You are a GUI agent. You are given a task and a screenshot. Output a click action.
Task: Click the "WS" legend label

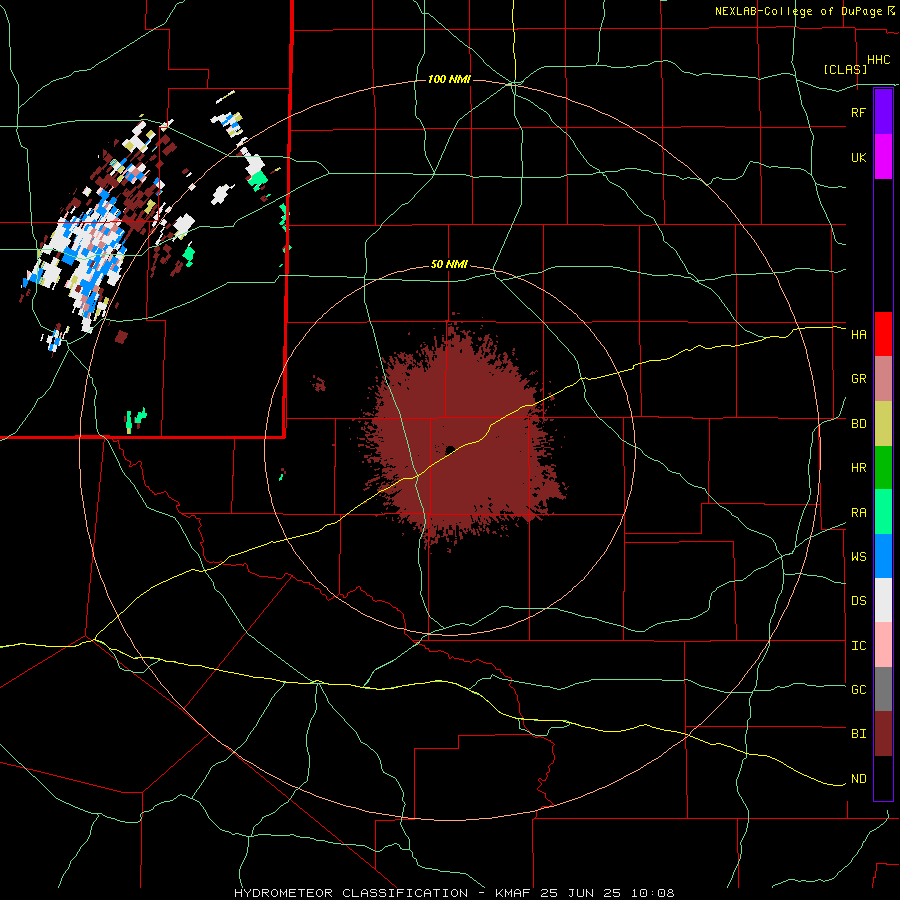[858, 557]
